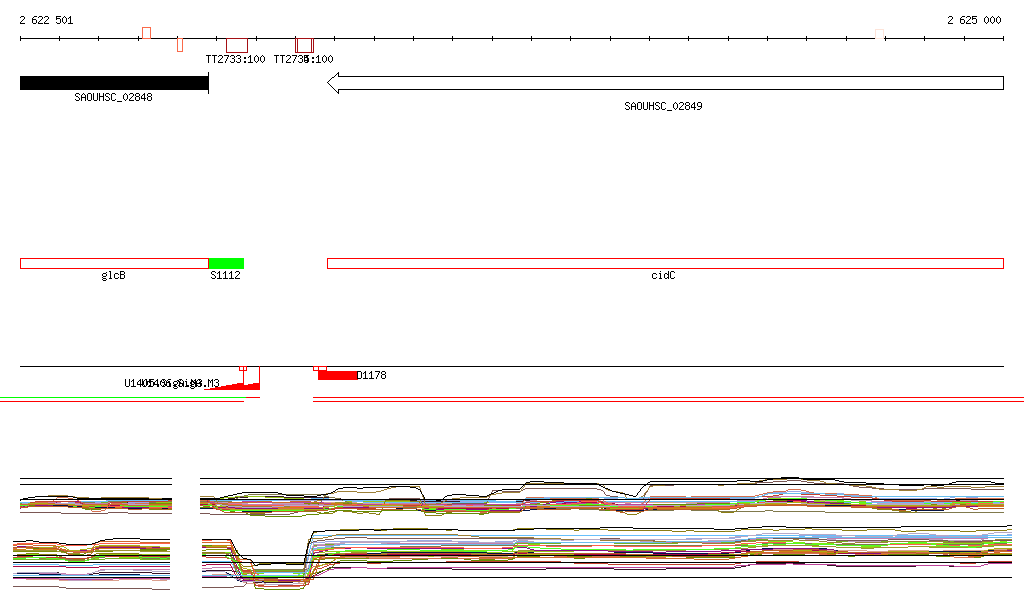Click the SAOUHSC_02849 label text
Viewport: 1024px width, 611px height.
tap(664, 106)
